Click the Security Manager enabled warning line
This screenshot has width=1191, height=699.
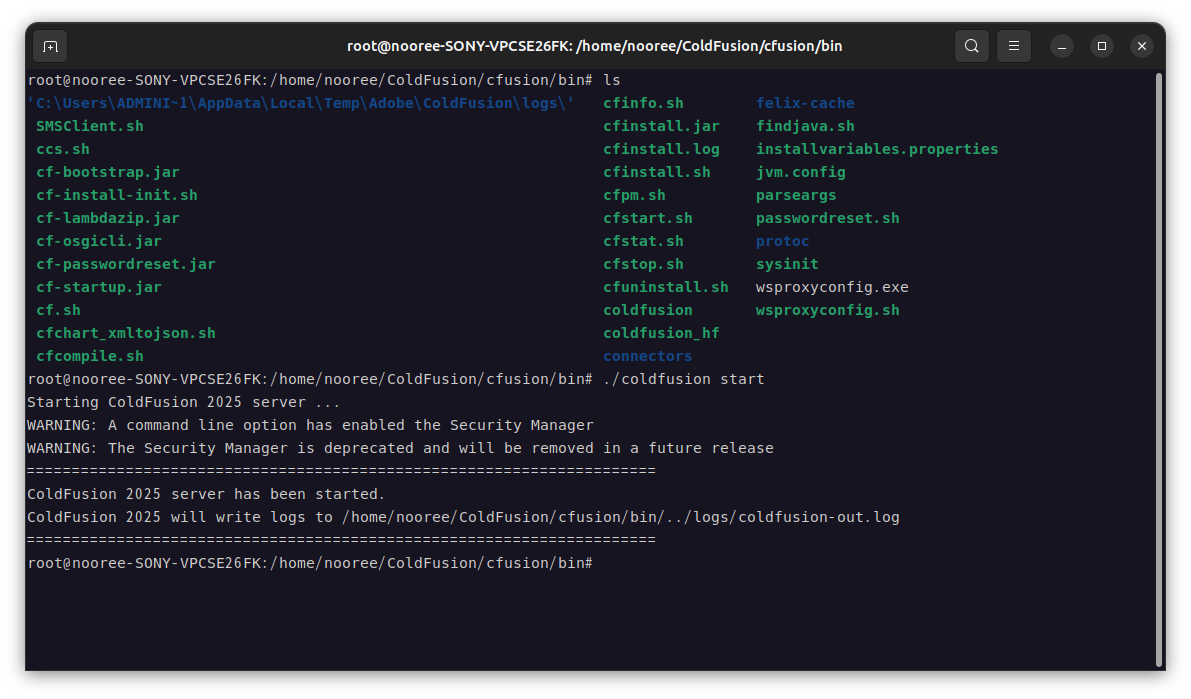click(x=311, y=425)
